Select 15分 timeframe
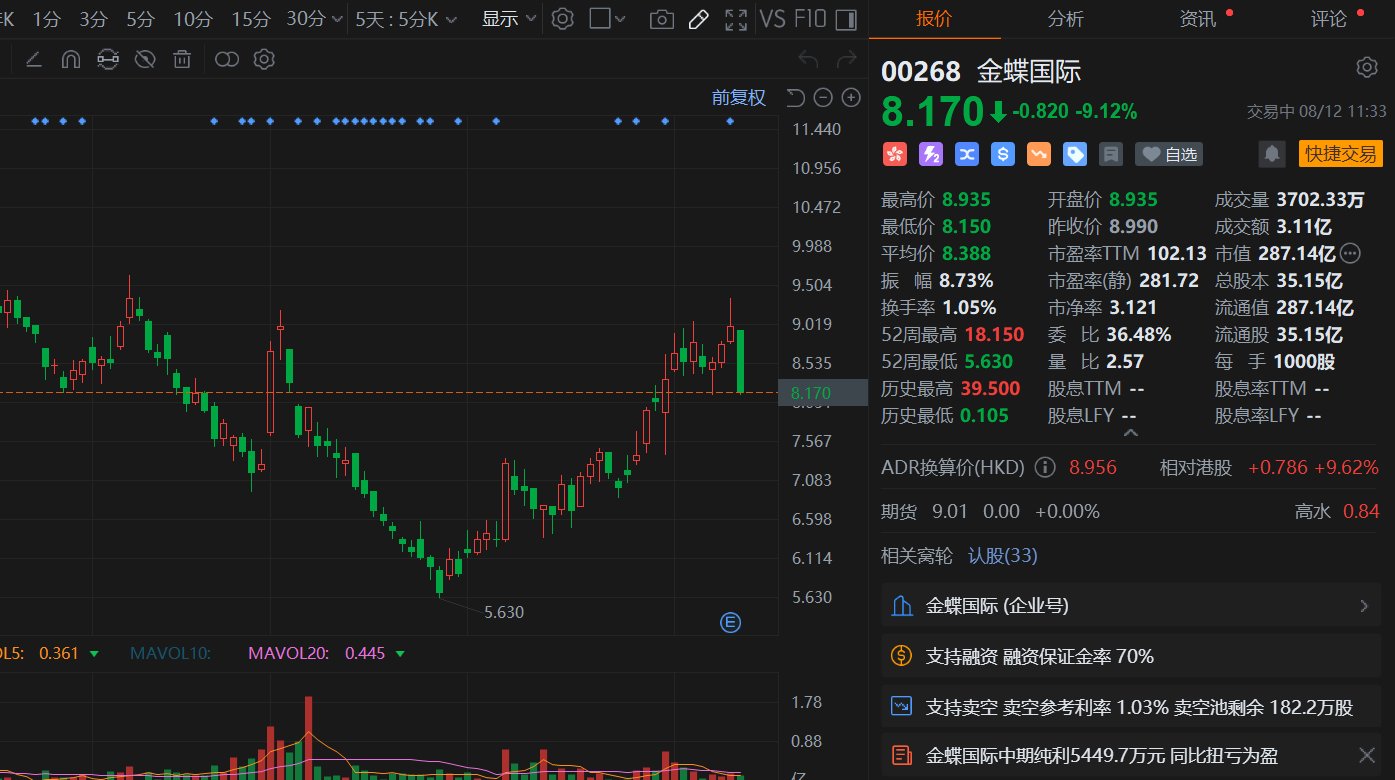Image resolution: width=1395 pixels, height=780 pixels. click(x=250, y=19)
